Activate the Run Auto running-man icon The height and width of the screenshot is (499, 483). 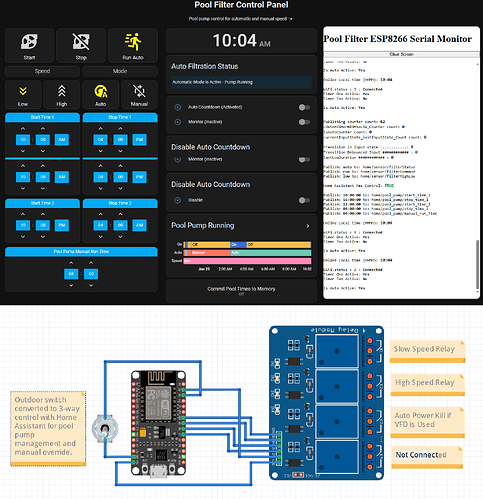point(133,42)
